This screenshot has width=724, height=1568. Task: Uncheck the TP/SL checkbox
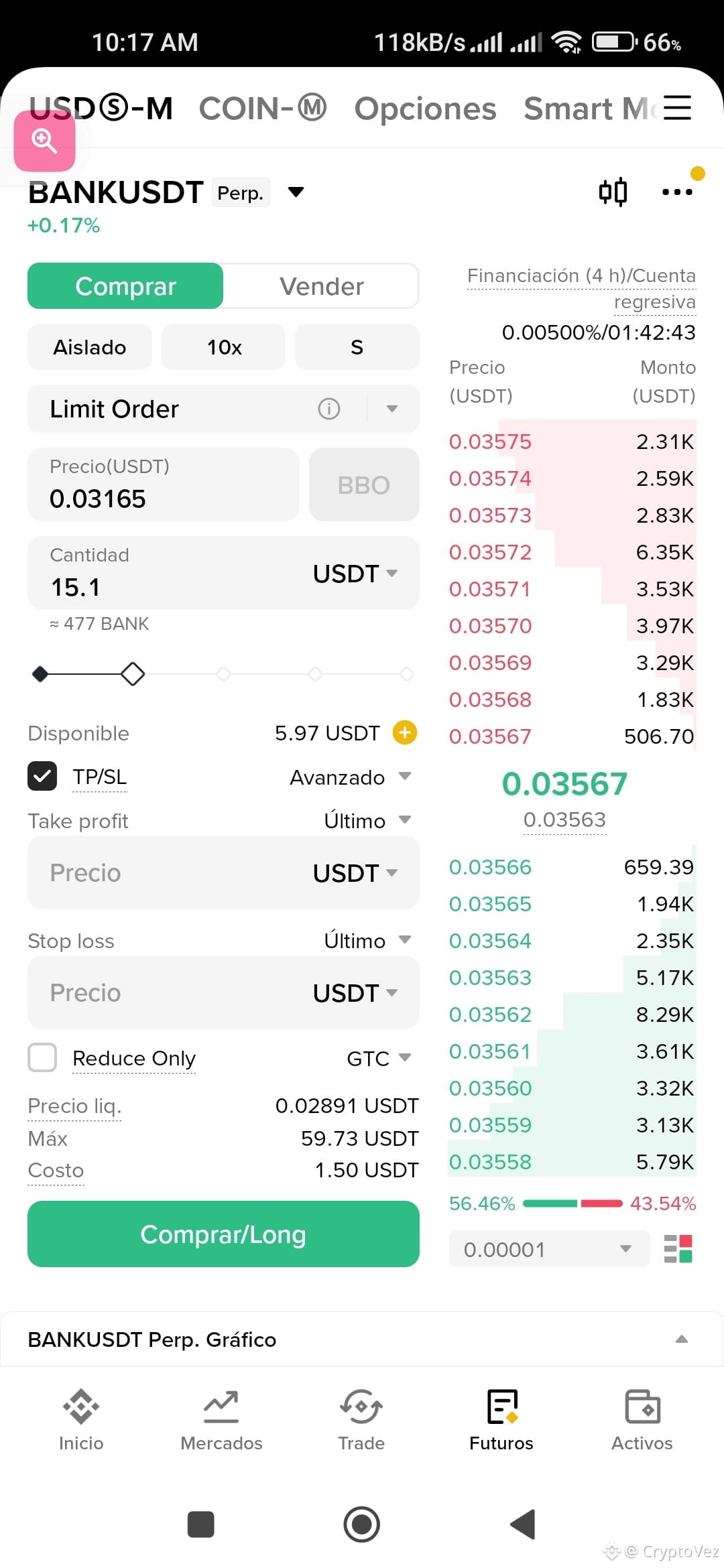[42, 777]
